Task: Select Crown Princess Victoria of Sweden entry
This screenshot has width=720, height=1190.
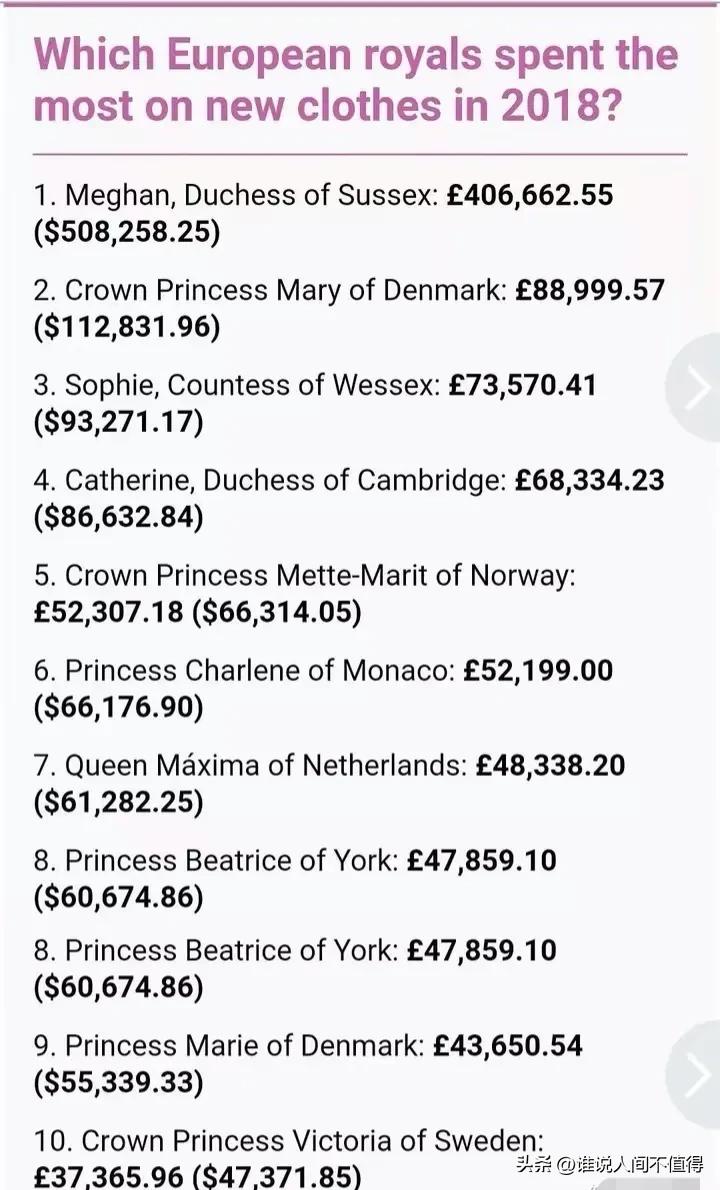Action: click(290, 1140)
